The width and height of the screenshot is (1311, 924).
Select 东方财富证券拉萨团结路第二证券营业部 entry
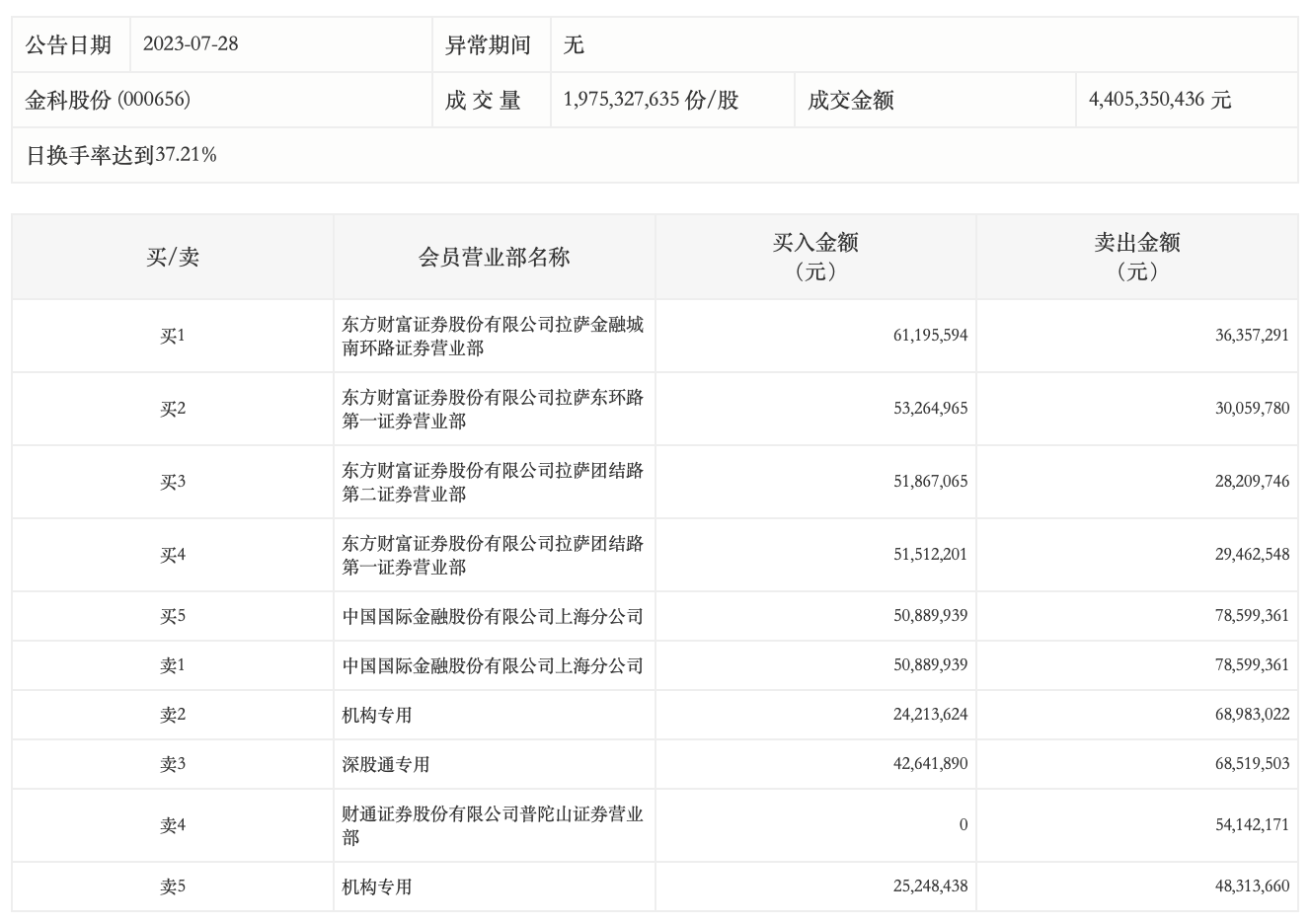[x=493, y=482]
